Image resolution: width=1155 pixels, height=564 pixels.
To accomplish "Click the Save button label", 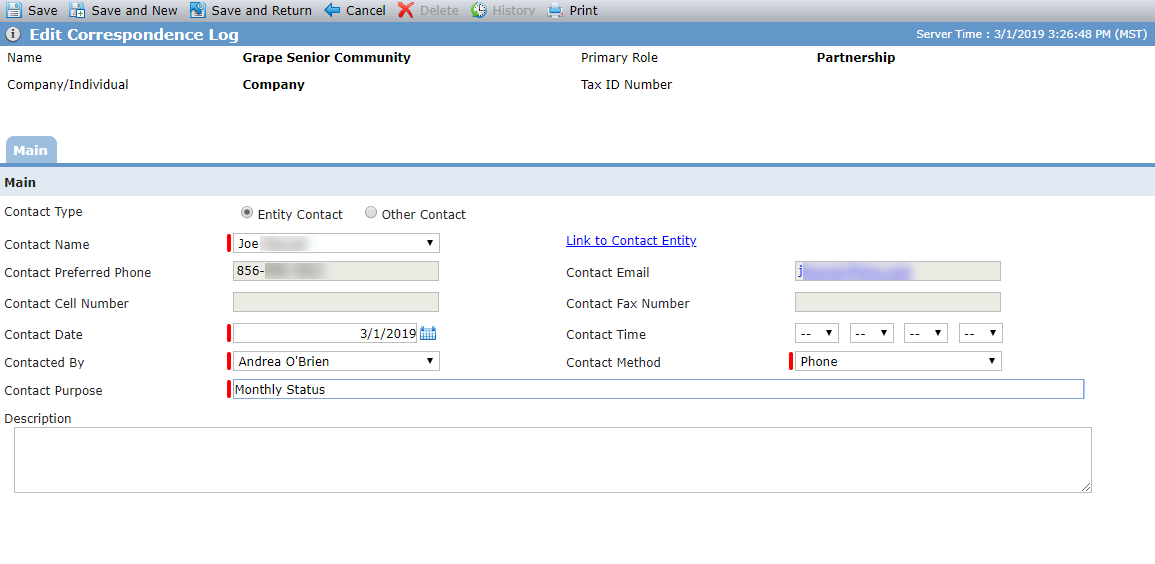I will tap(43, 11).
